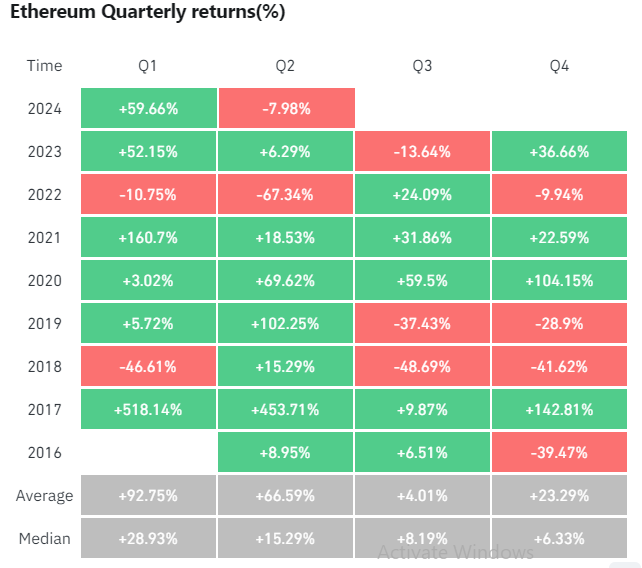
Task: Click the Average Q1 +92.75% cell
Action: [x=148, y=496]
